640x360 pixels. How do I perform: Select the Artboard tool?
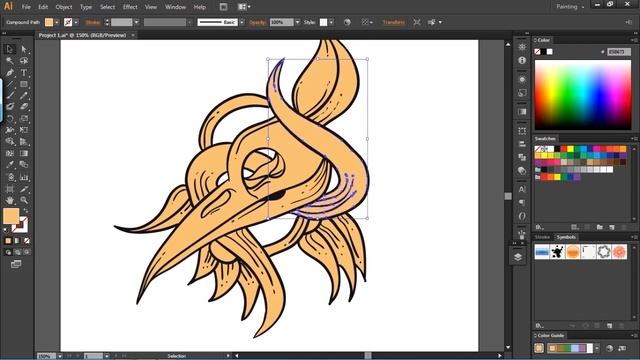[x=10, y=189]
